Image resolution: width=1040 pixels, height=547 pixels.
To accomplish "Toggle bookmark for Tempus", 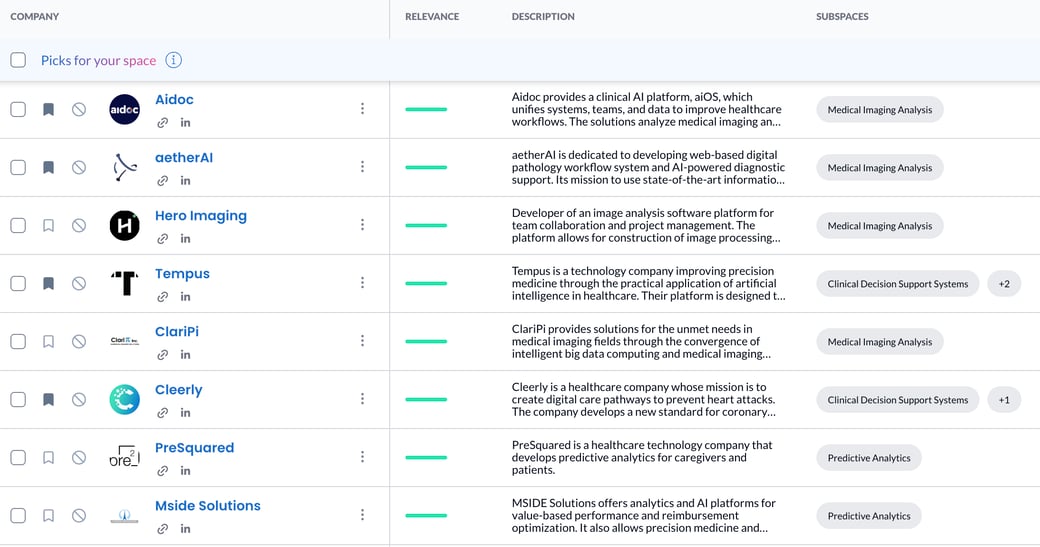I will [48, 283].
